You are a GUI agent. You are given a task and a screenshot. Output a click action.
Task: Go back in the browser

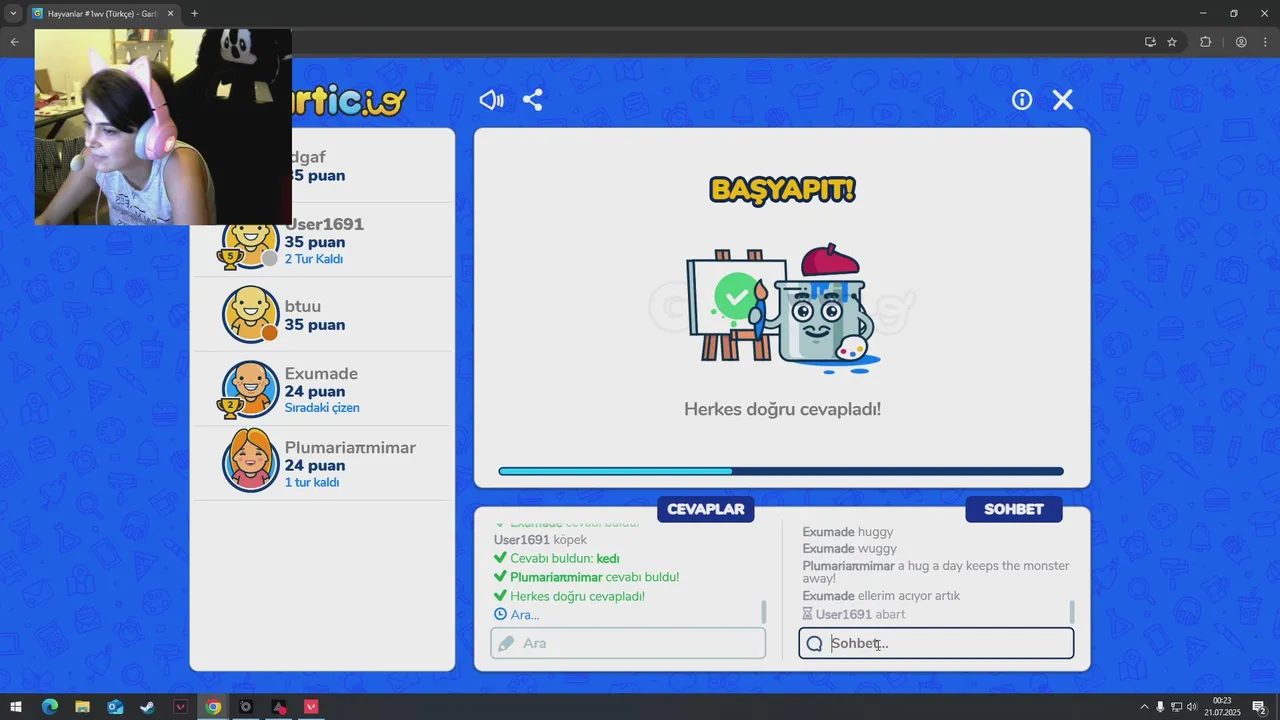(14, 42)
